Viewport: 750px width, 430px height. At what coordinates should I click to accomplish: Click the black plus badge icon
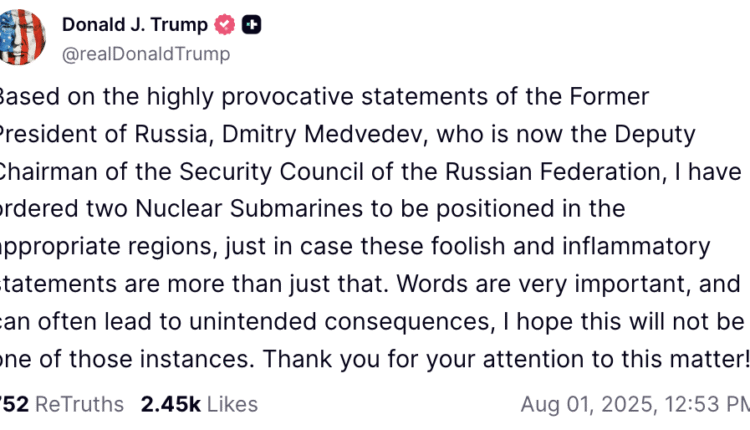[252, 25]
